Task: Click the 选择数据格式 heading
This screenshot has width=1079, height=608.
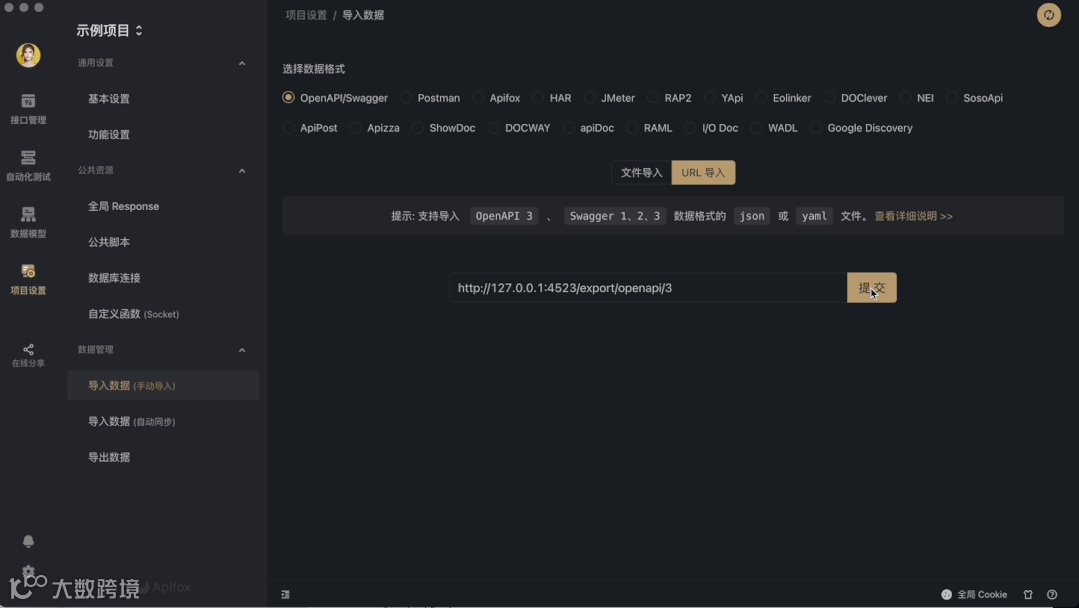Action: (314, 69)
